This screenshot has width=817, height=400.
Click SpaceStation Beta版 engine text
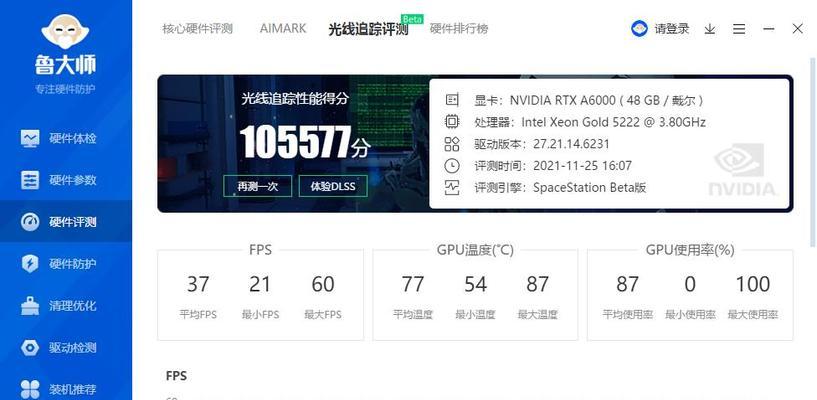click(589, 188)
